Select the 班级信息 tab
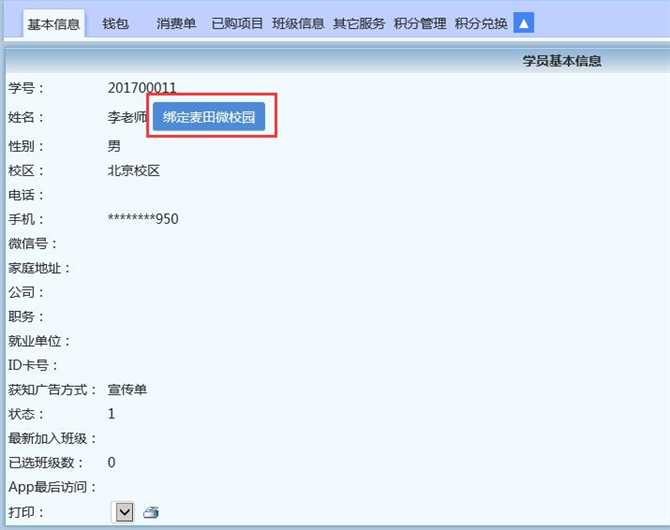The width and height of the screenshot is (670, 530). tap(298, 24)
